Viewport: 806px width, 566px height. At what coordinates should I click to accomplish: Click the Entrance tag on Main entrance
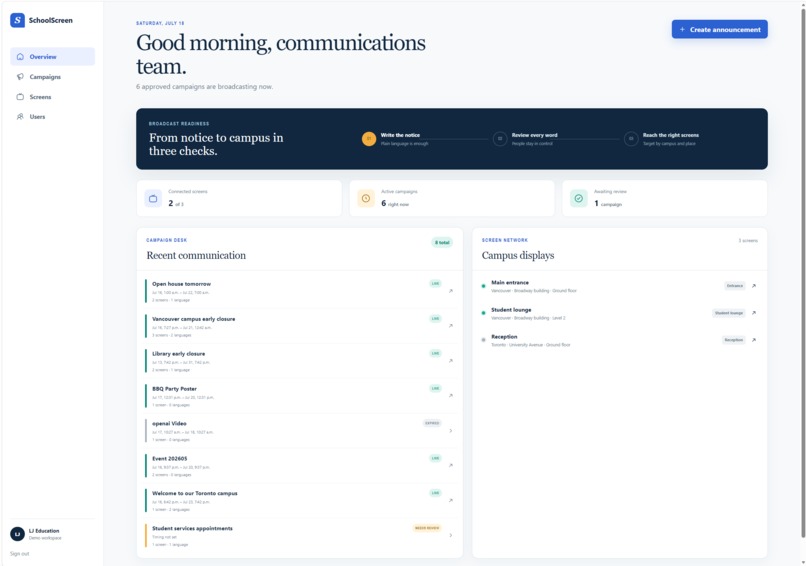coord(735,286)
